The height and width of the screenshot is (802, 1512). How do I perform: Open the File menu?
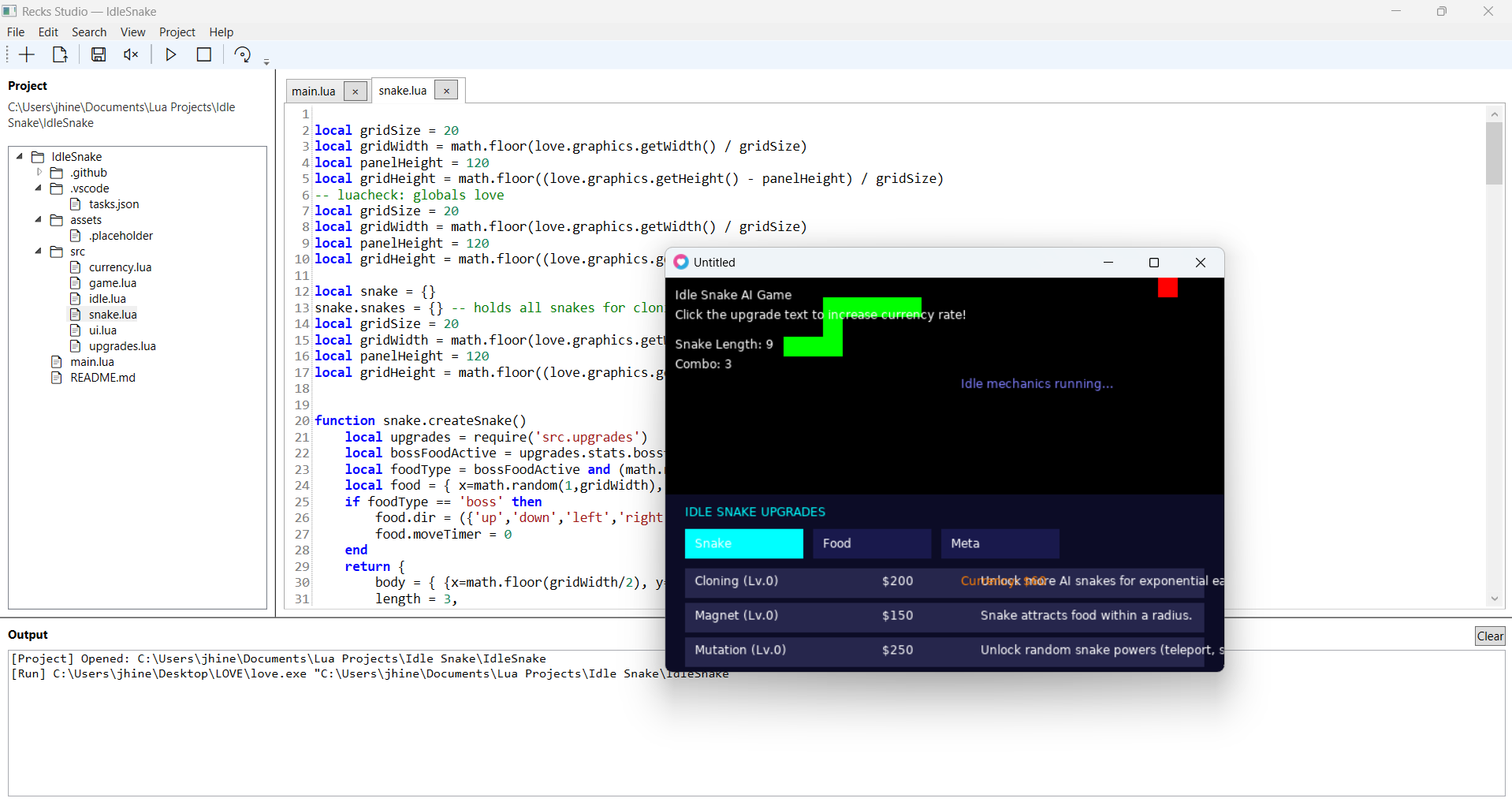point(16,32)
